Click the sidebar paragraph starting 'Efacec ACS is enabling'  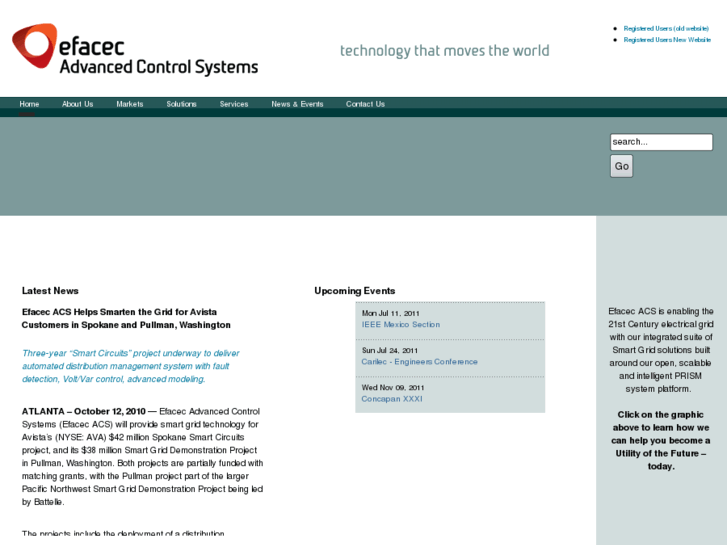pos(661,350)
